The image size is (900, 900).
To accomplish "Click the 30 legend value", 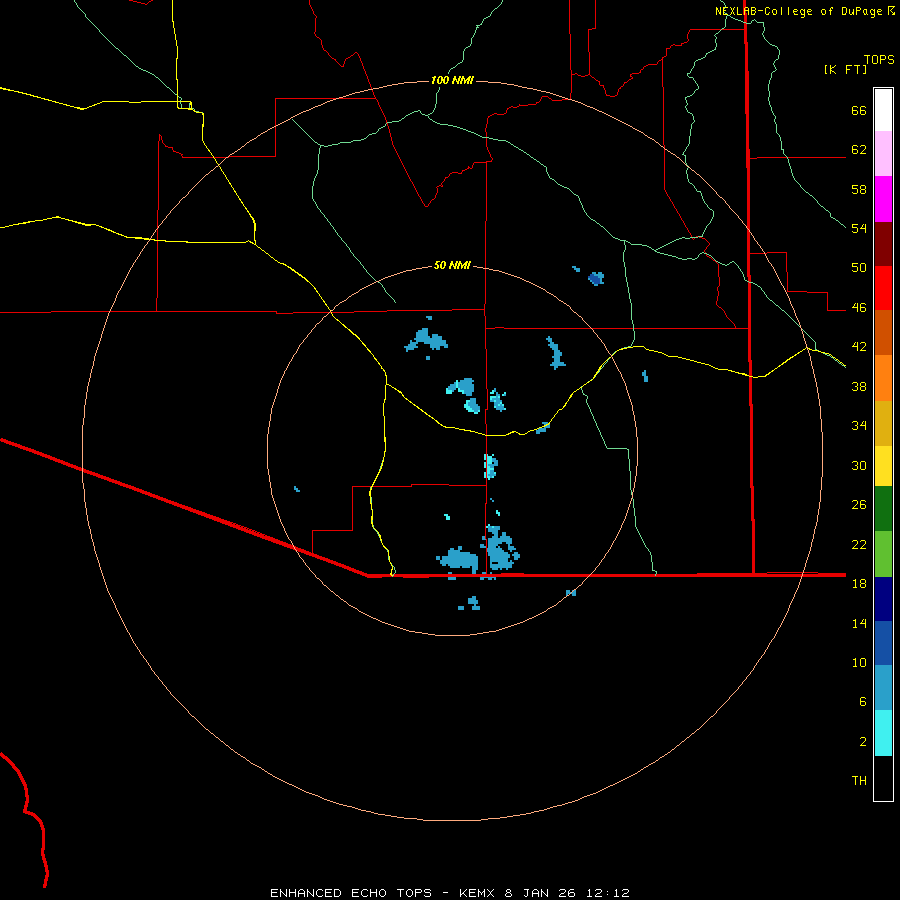I will (859, 465).
